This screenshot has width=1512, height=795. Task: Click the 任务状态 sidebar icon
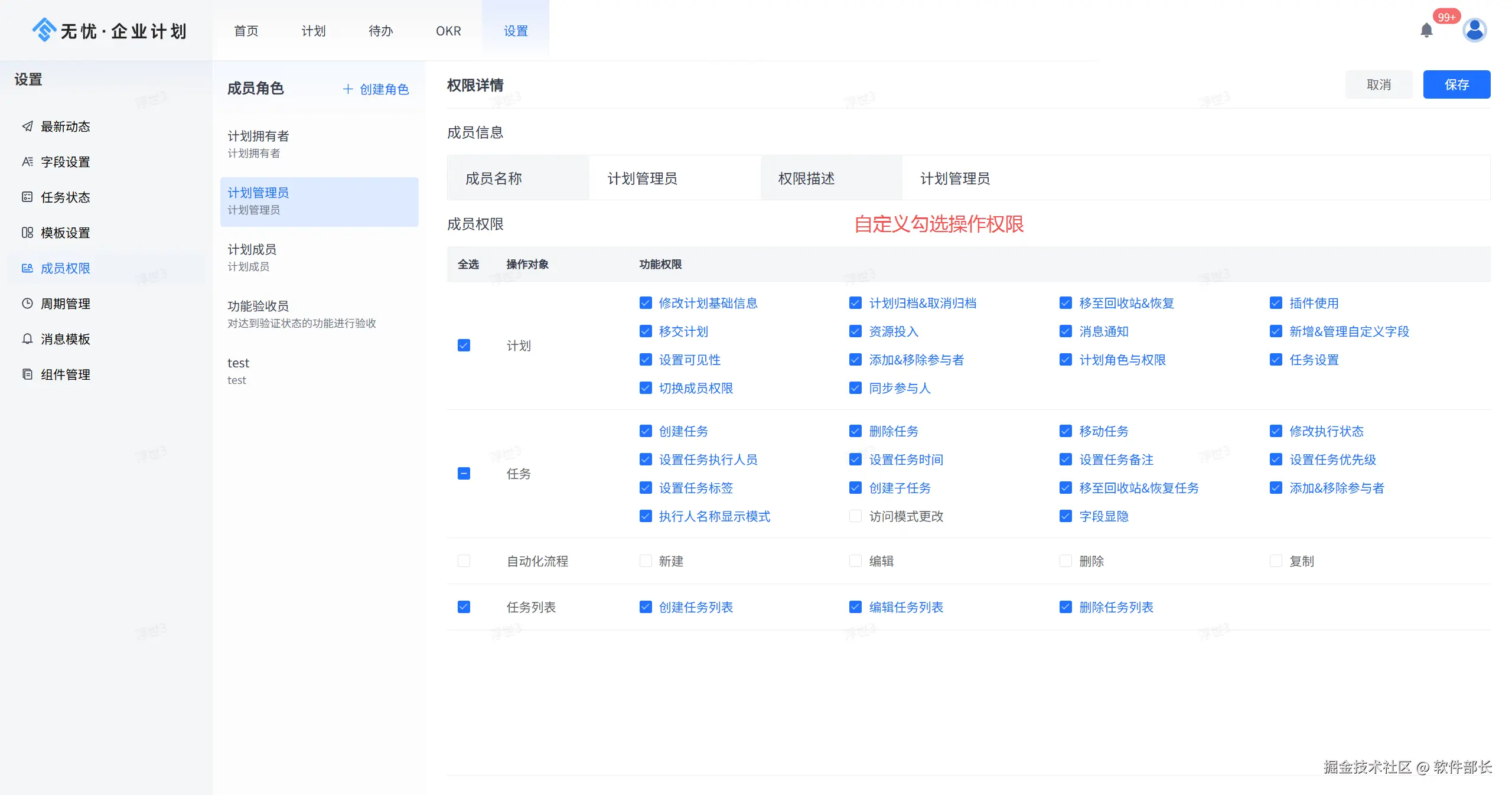tap(27, 197)
